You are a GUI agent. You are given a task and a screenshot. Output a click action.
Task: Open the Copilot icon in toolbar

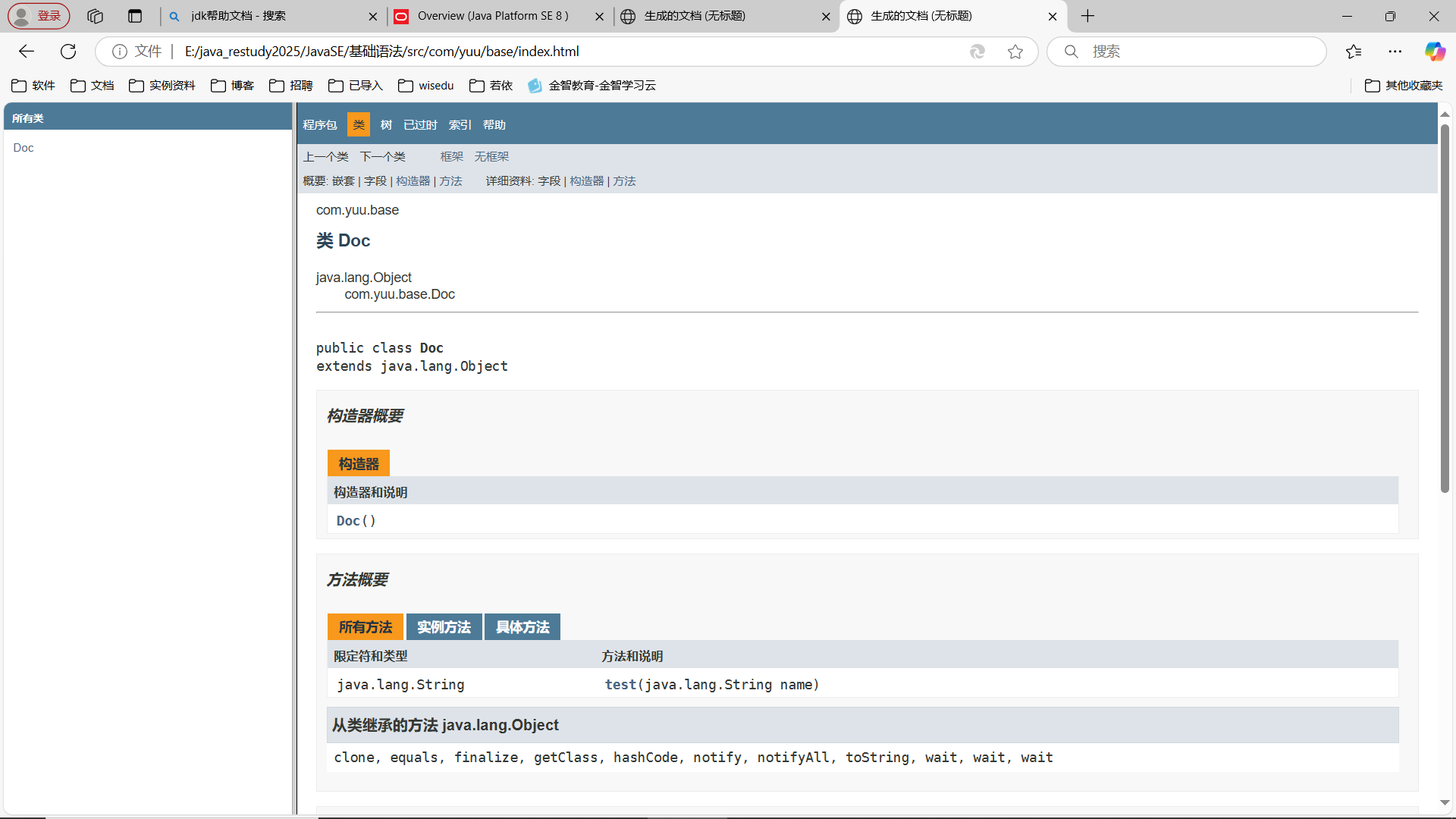point(1434,52)
